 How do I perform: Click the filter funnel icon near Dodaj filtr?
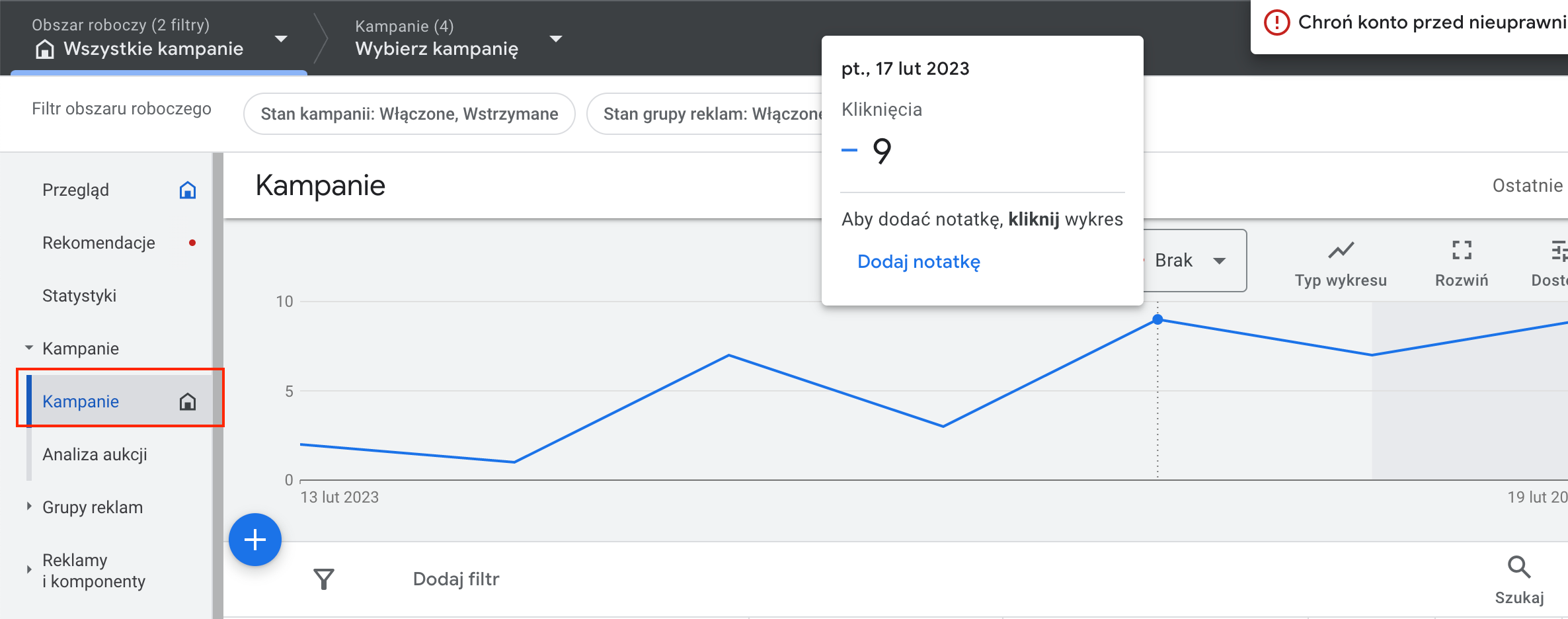click(324, 578)
